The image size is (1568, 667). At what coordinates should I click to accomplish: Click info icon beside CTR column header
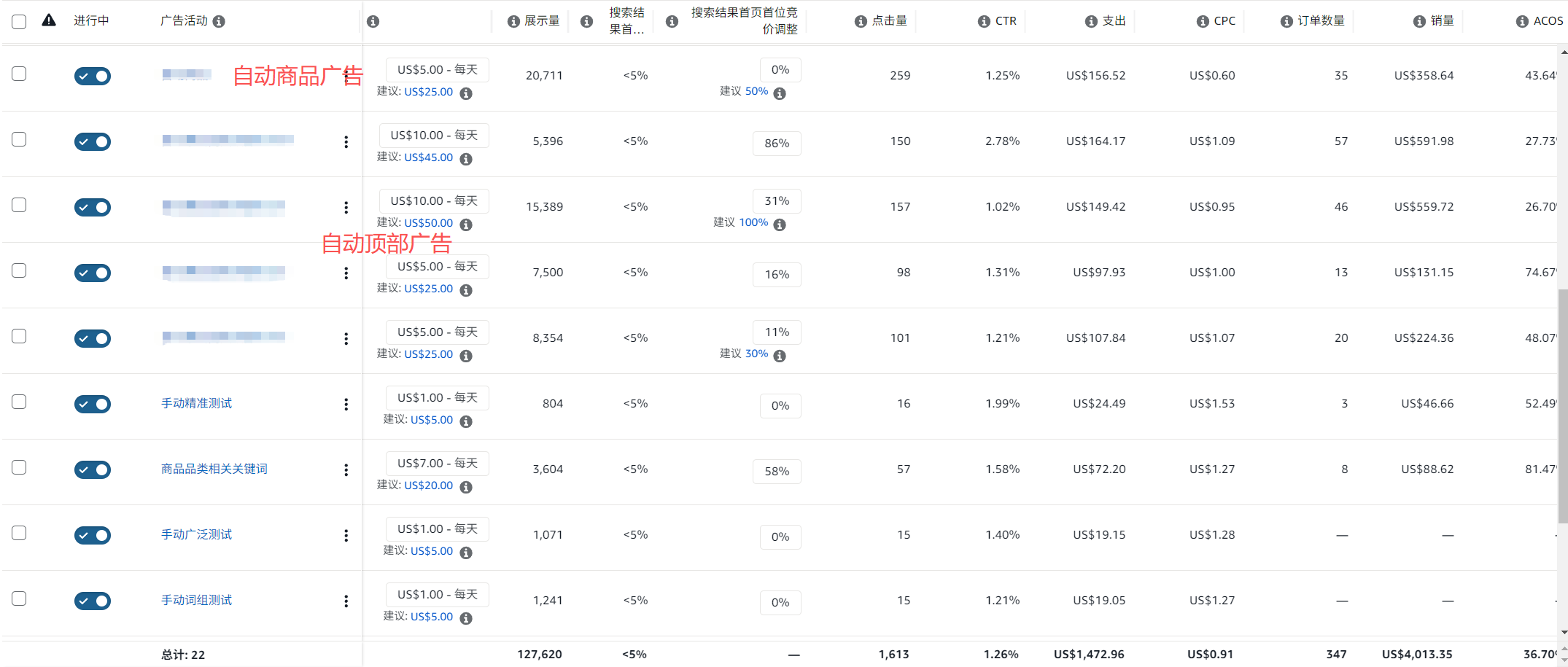984,21
